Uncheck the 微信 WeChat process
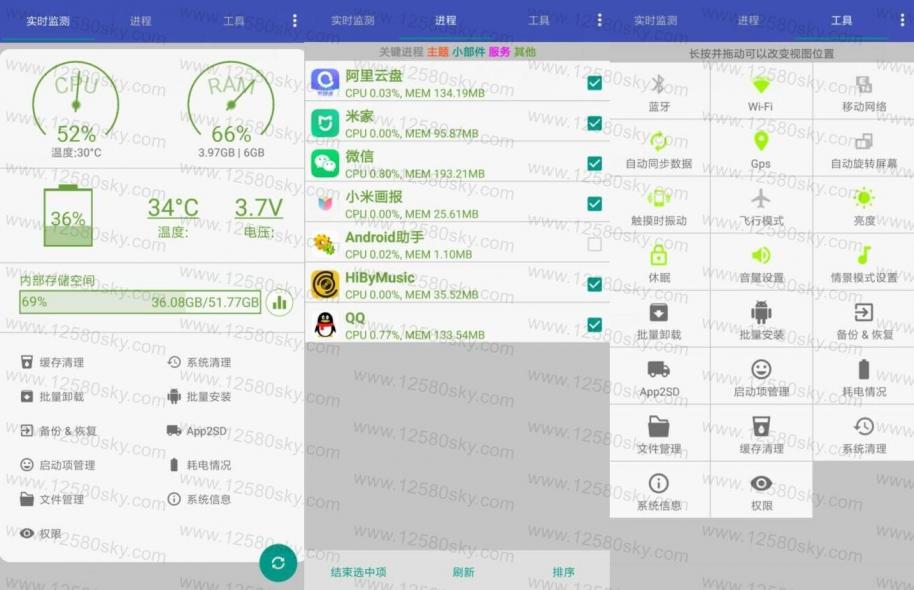914x590 pixels. 595,162
